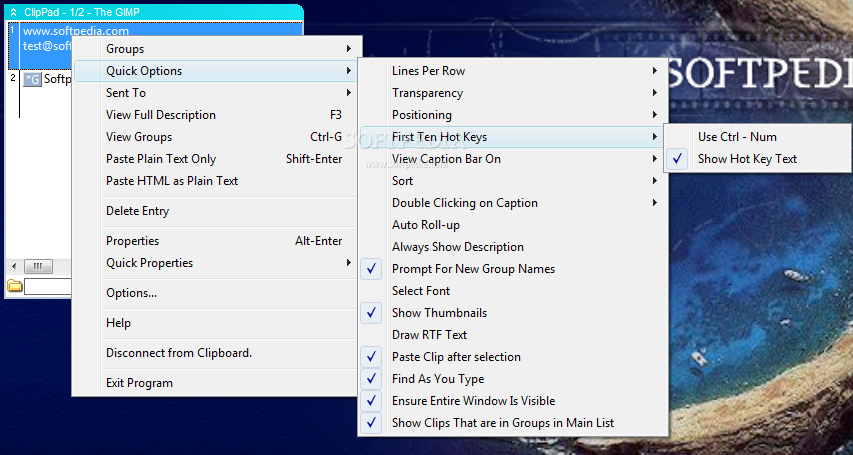Click Select Font option
The height and width of the screenshot is (455, 853).
[x=512, y=291]
